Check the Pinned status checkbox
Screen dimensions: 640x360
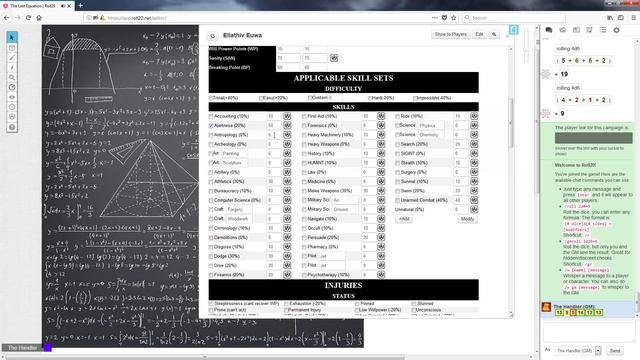pos(357,304)
